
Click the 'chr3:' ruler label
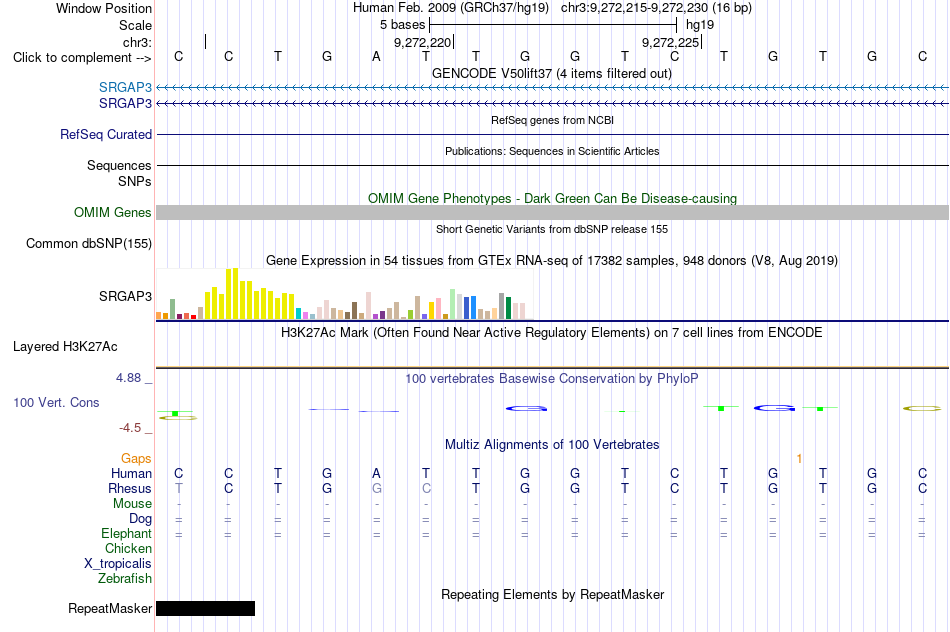point(137,42)
